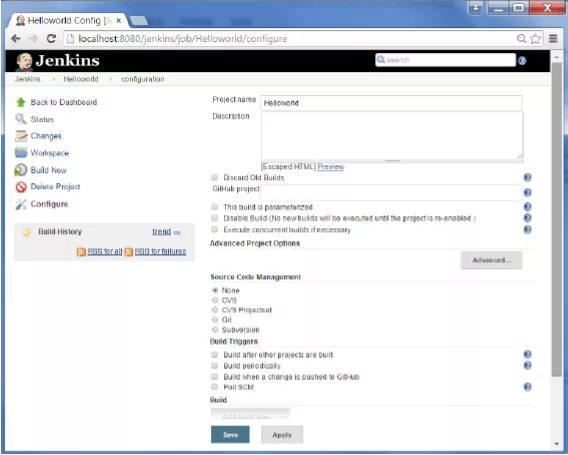Select Git as source code management
This screenshot has height=455, width=568.
pos(215,320)
